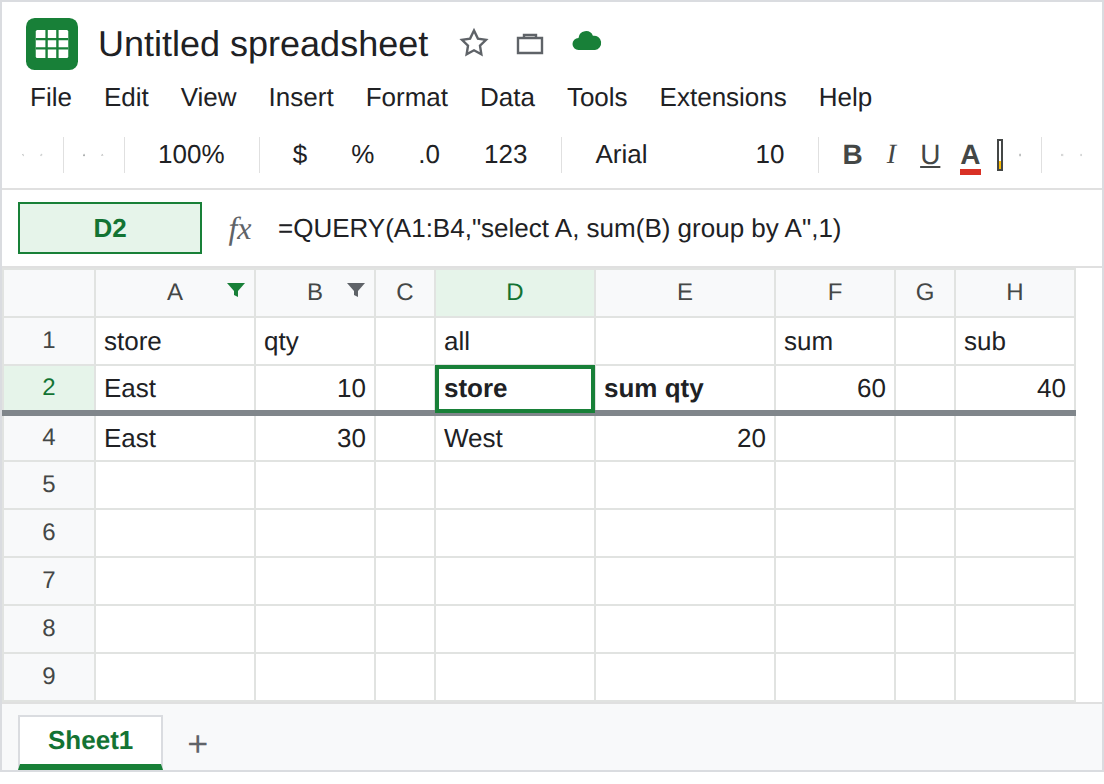This screenshot has width=1104, height=784.
Task: Open the Edit menu
Action: (x=126, y=97)
